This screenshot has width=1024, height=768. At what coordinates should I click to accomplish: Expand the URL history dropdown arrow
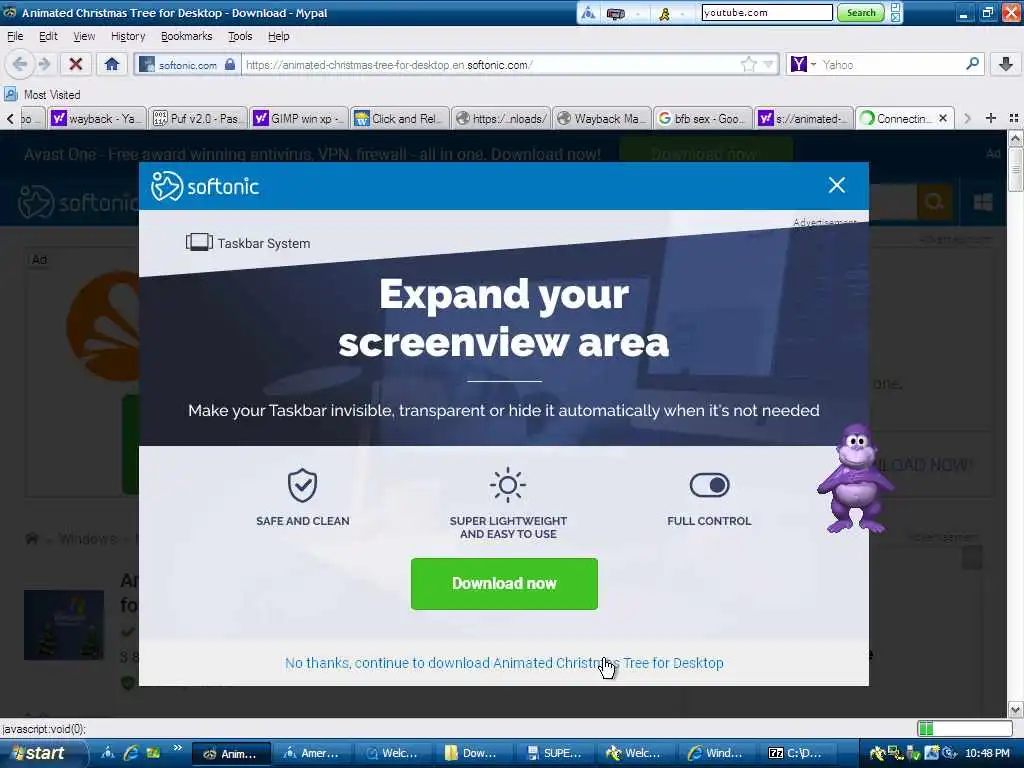tap(769, 64)
